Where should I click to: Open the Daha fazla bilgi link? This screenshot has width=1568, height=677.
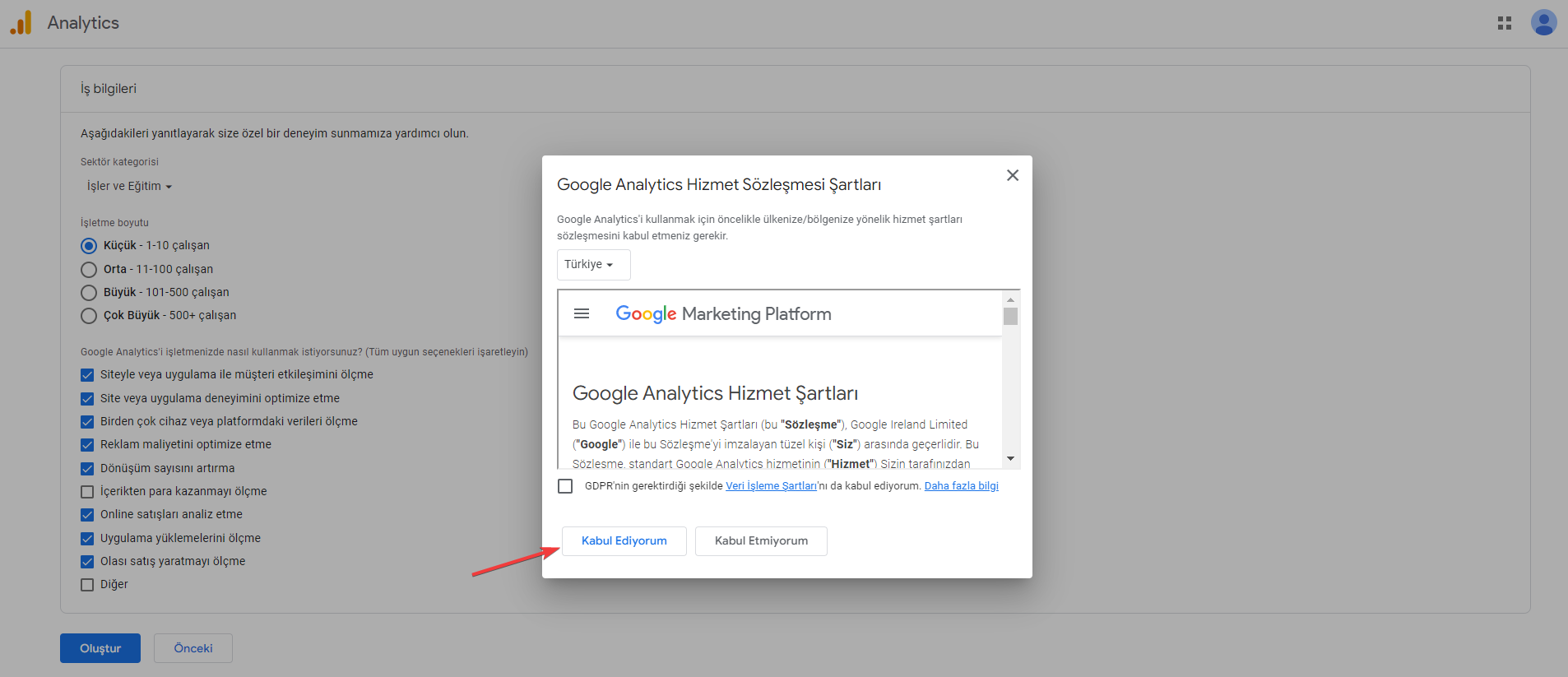click(x=961, y=486)
